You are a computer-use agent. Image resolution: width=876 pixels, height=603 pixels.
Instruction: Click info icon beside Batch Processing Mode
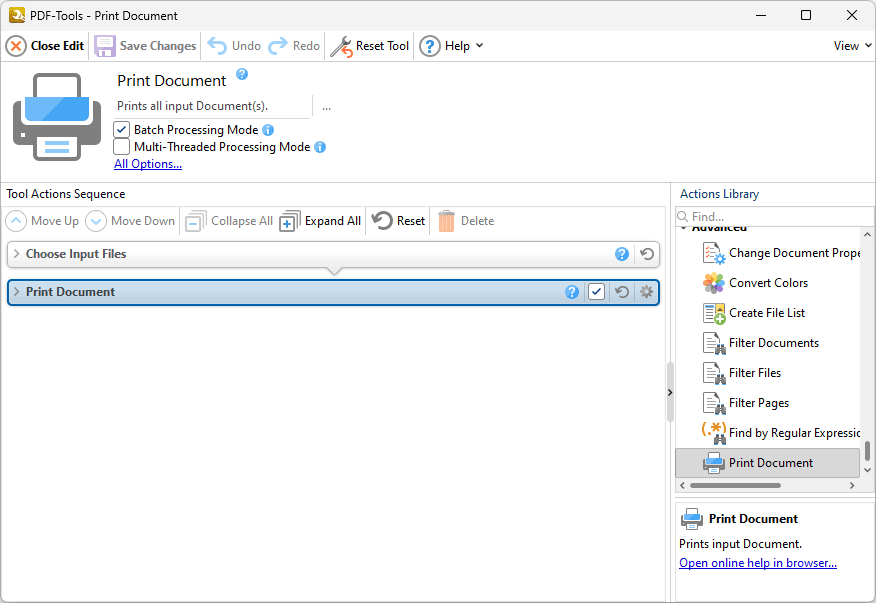tap(268, 130)
